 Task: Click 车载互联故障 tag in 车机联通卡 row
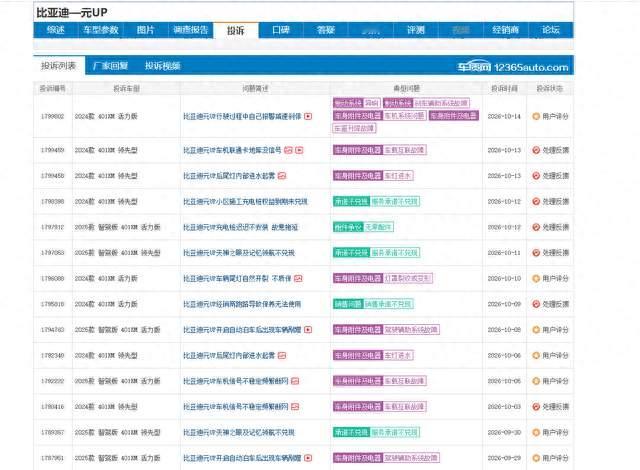click(405, 150)
